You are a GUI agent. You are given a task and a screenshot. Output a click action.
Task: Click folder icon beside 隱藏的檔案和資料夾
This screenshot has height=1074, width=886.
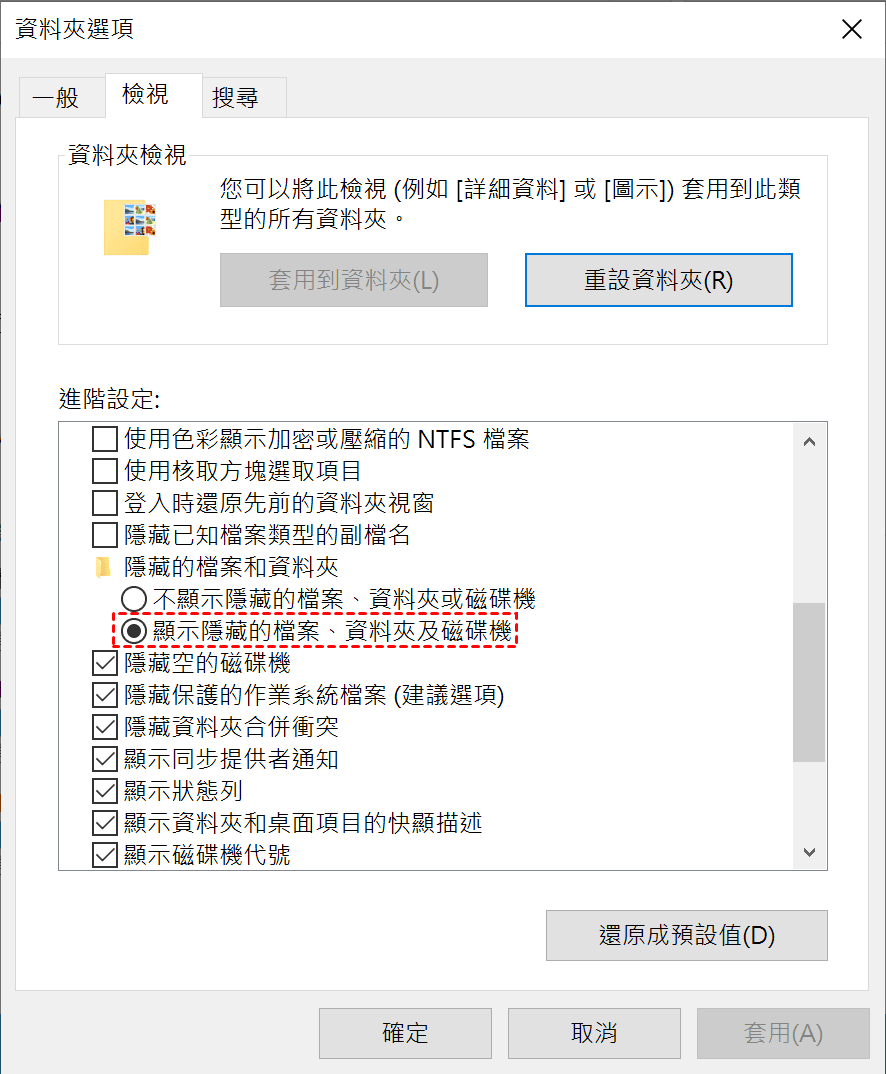click(x=103, y=567)
